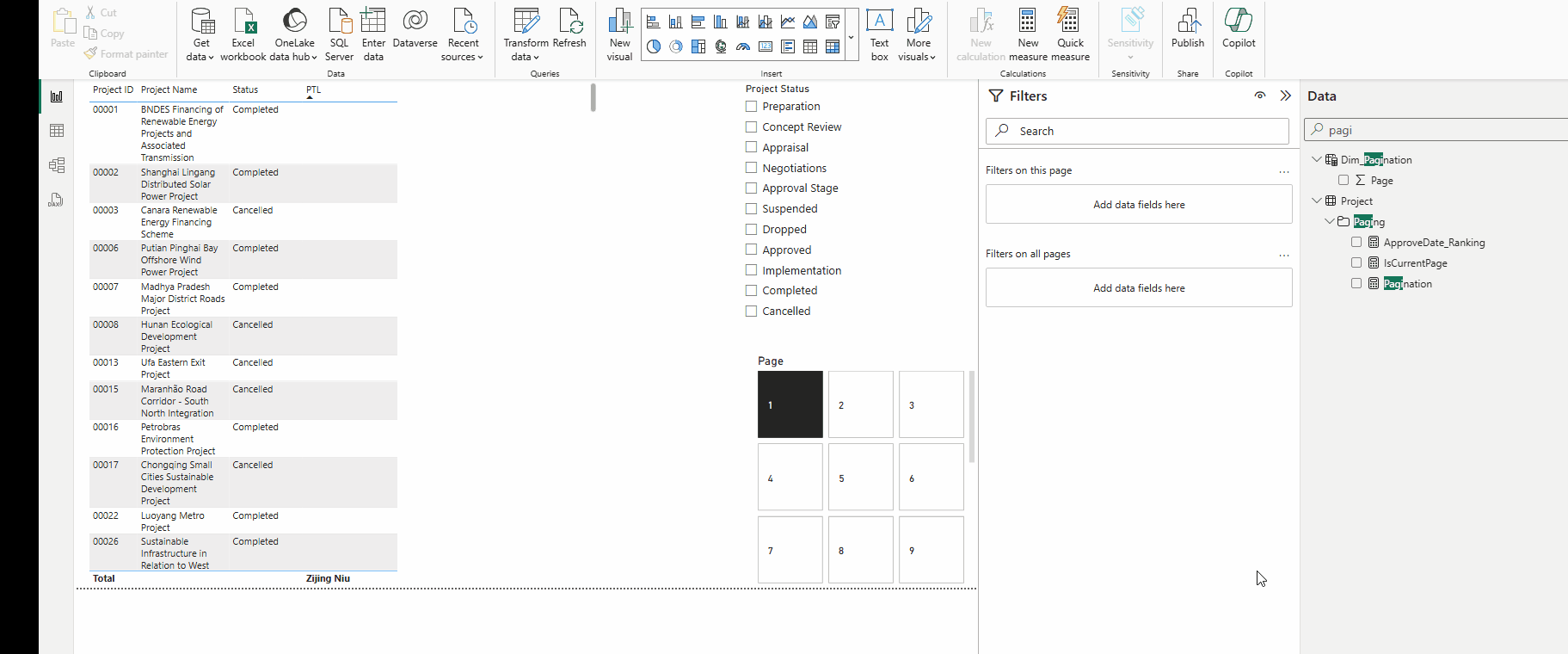Sort by the Project Name column header
Screen dimensions: 1568x654
[x=169, y=89]
